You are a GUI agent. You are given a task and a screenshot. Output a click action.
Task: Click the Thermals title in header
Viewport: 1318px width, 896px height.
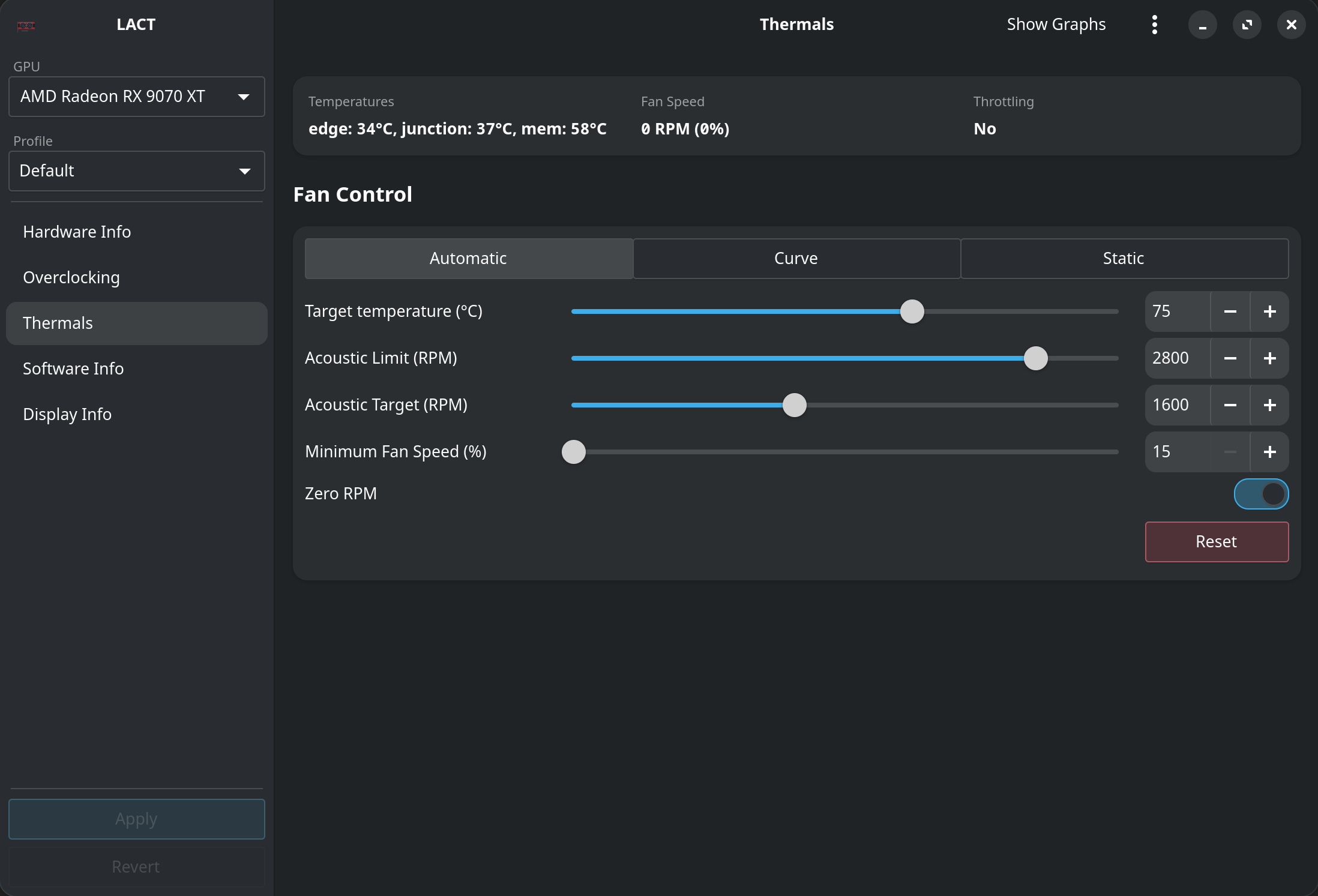[x=796, y=25]
